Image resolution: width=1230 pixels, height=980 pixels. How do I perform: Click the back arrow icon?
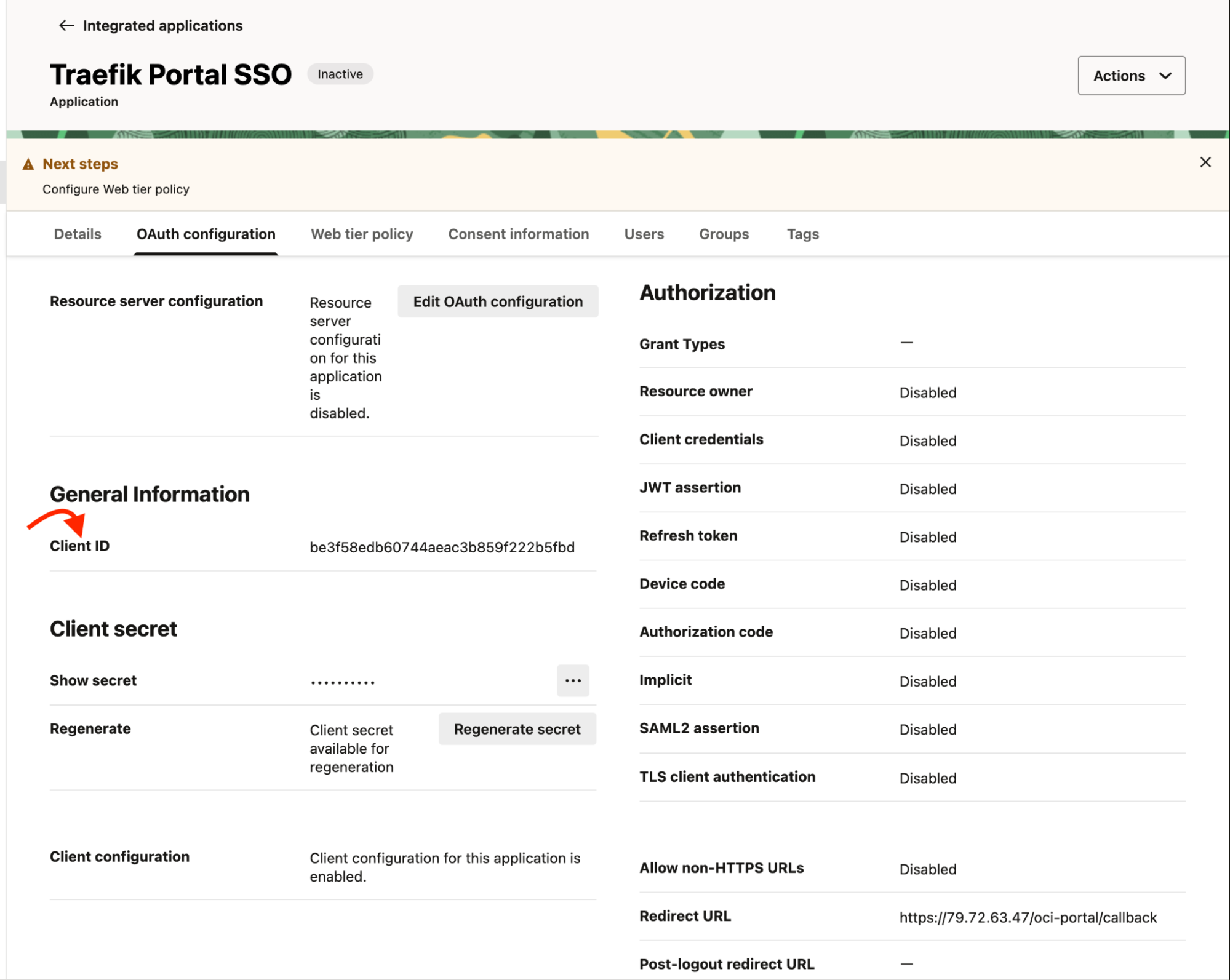click(66, 25)
